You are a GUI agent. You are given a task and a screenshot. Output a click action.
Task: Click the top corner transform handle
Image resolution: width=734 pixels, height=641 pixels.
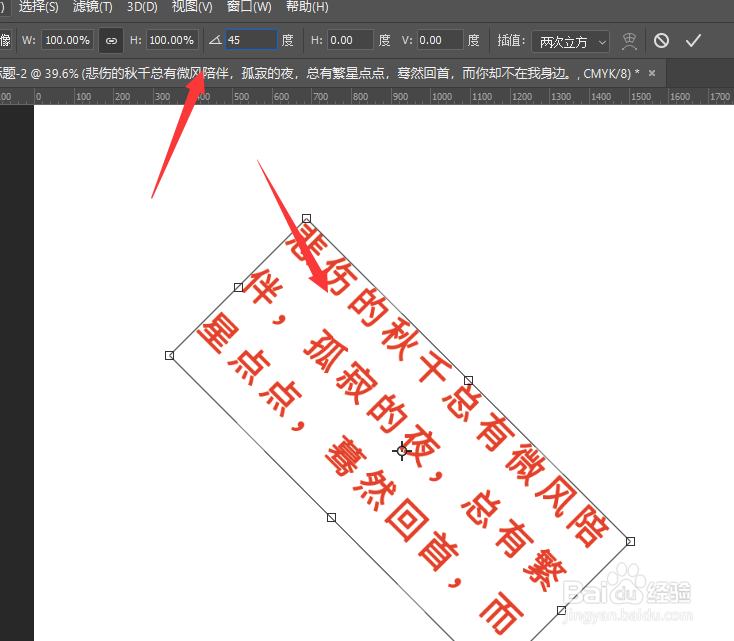306,218
